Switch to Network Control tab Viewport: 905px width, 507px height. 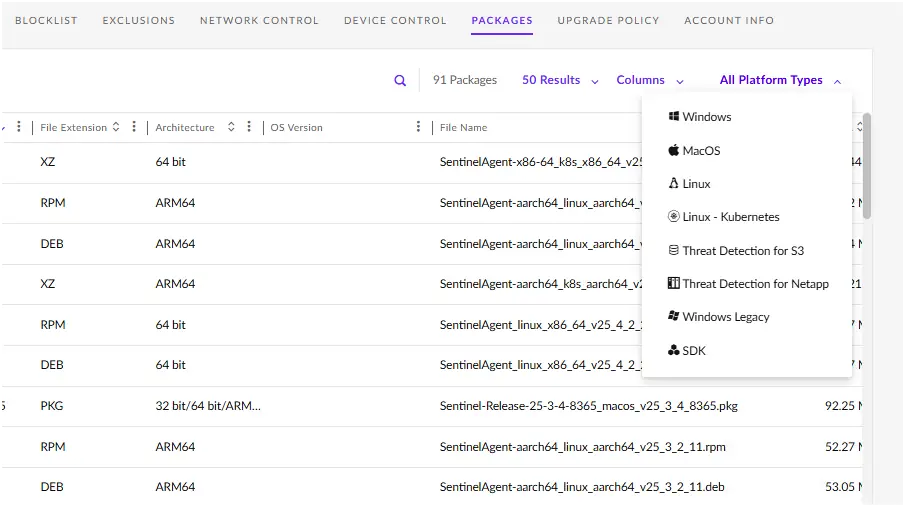(259, 20)
